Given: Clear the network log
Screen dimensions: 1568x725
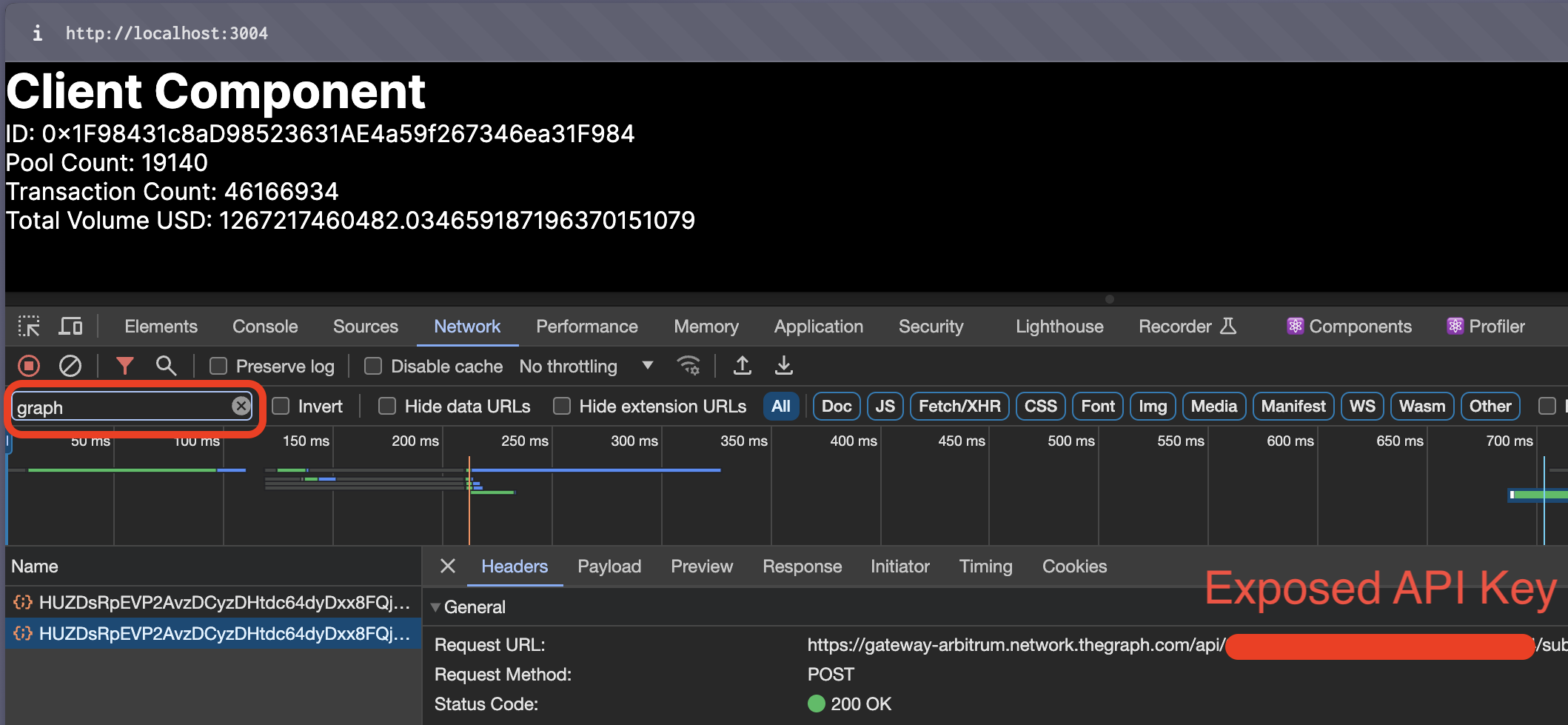Looking at the screenshot, I should tap(70, 366).
